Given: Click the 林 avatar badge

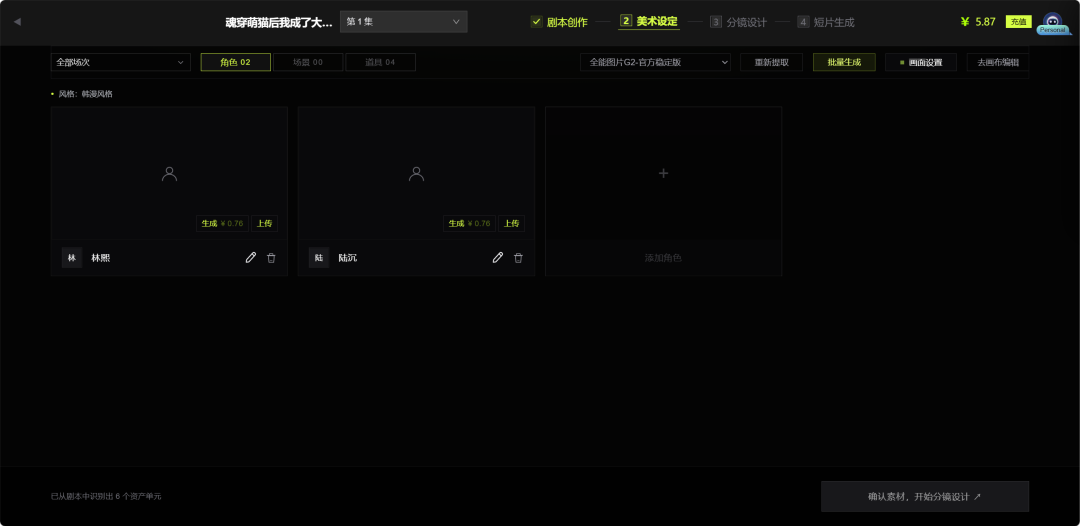Looking at the screenshot, I should coord(72,257).
